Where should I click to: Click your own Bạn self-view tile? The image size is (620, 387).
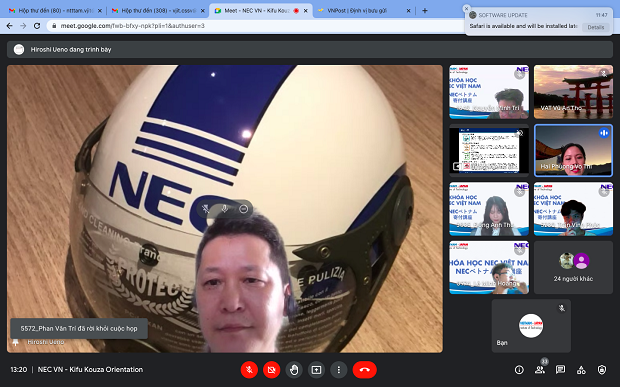[531, 326]
